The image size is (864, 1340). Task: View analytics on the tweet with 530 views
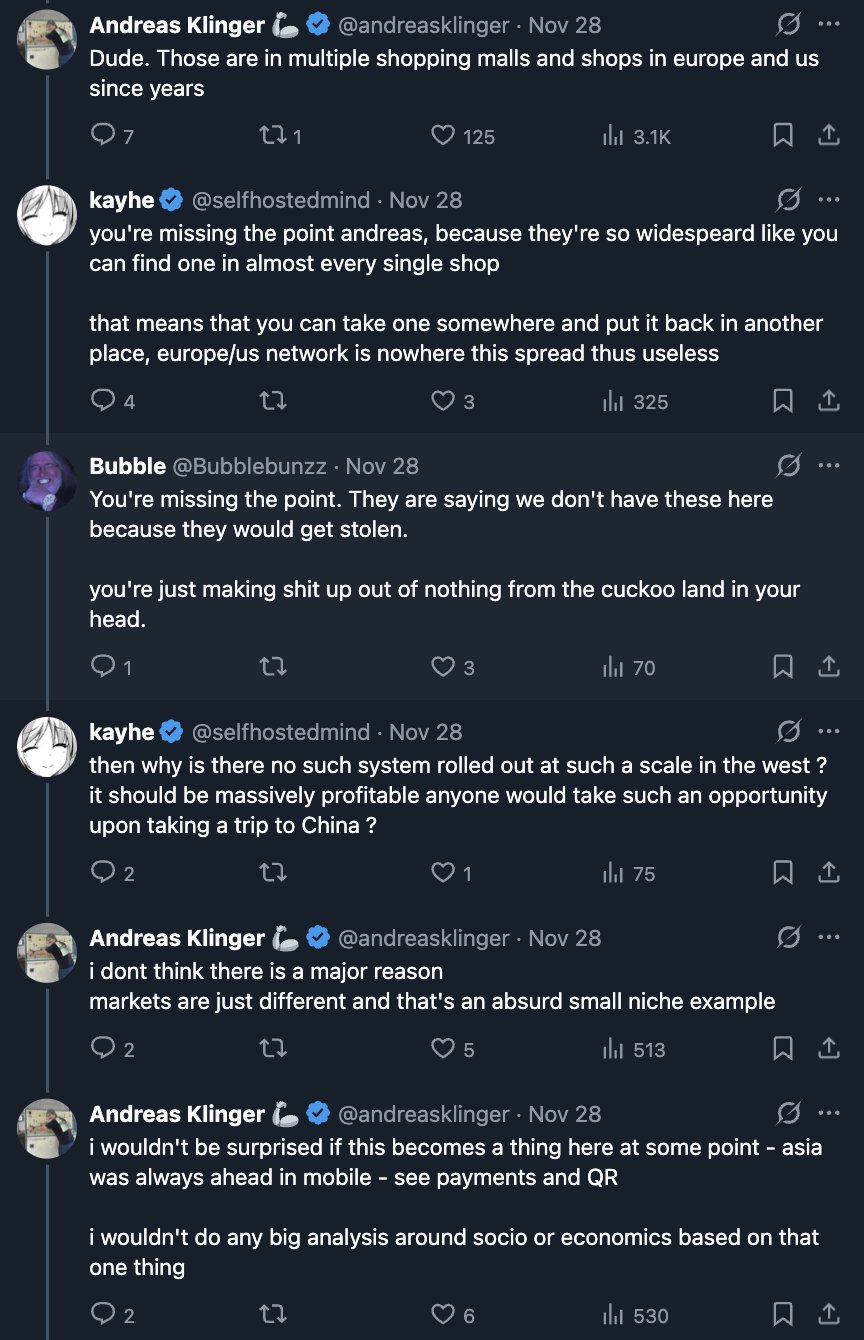pyautogui.click(x=635, y=1315)
